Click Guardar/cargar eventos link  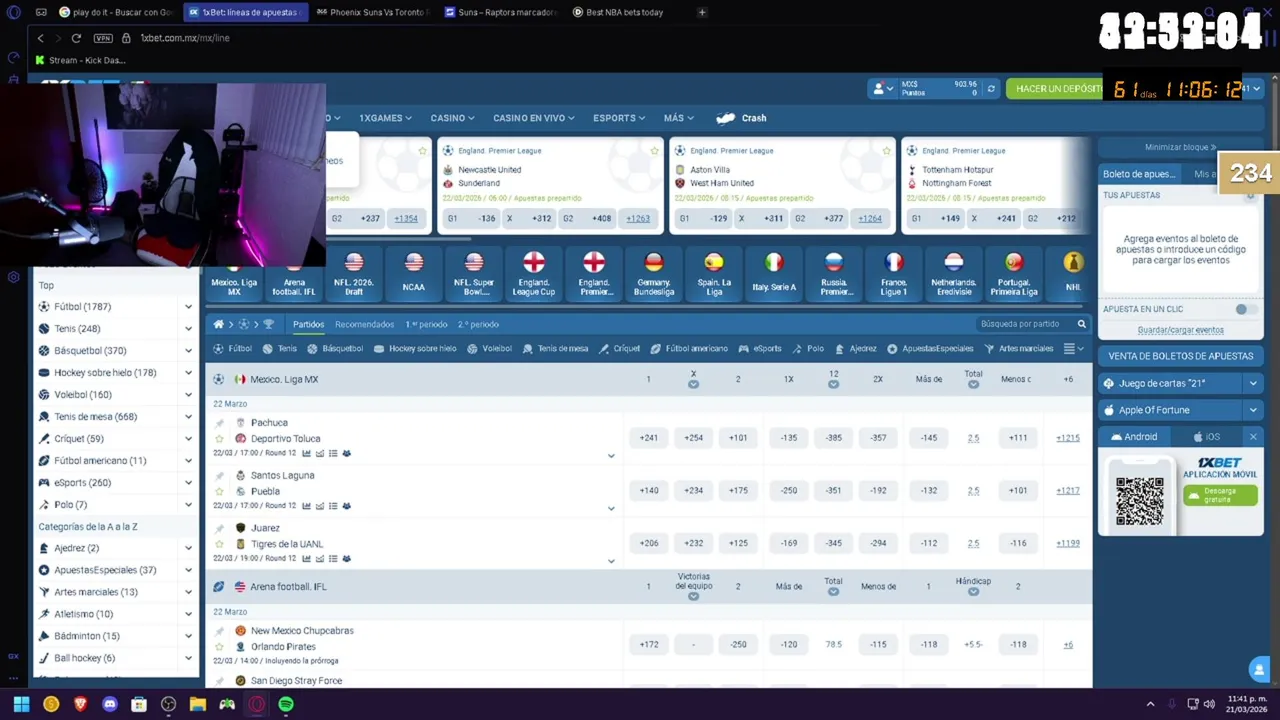coord(1180,330)
